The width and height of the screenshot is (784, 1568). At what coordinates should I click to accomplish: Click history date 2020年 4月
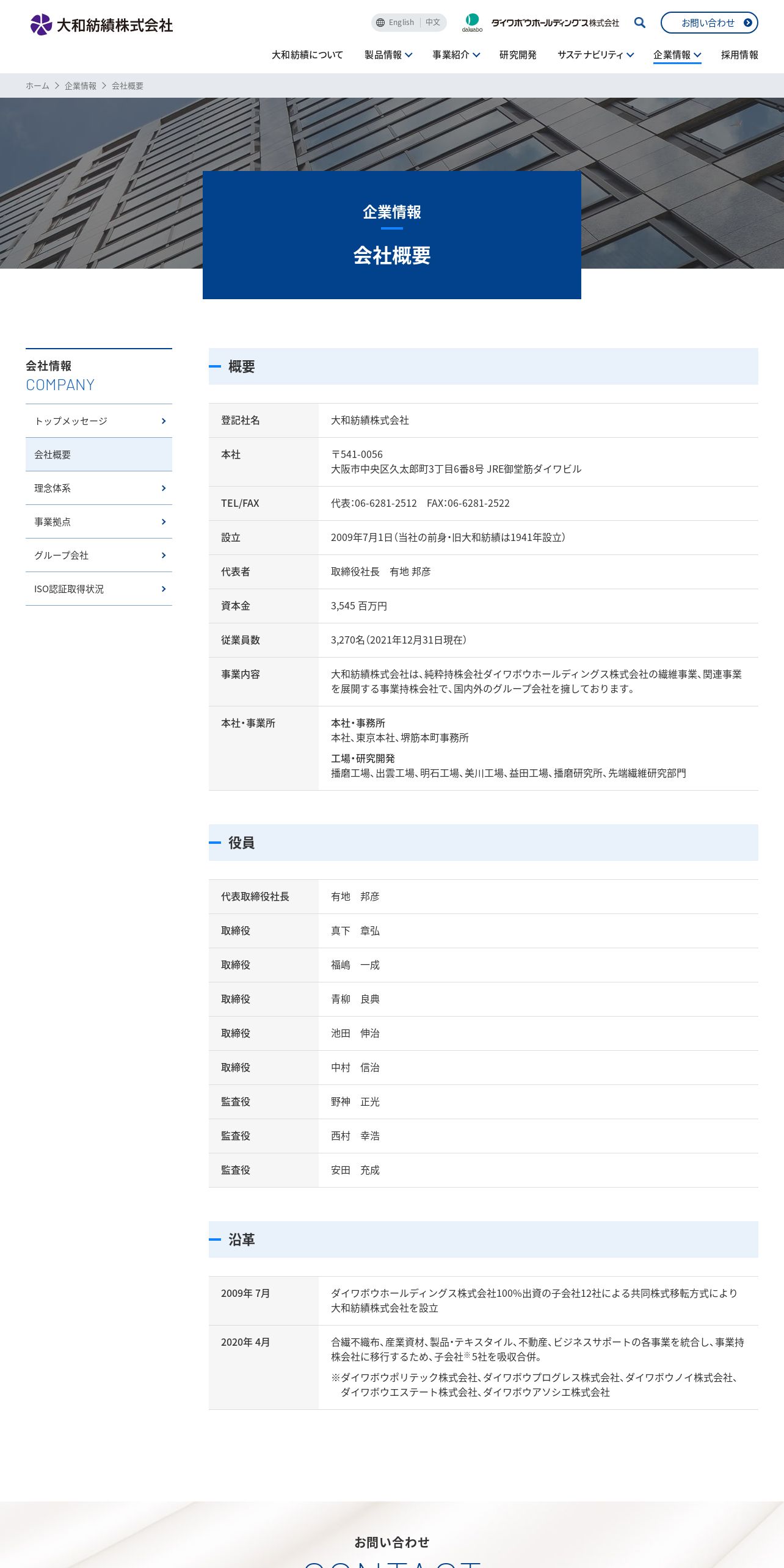(x=245, y=1342)
